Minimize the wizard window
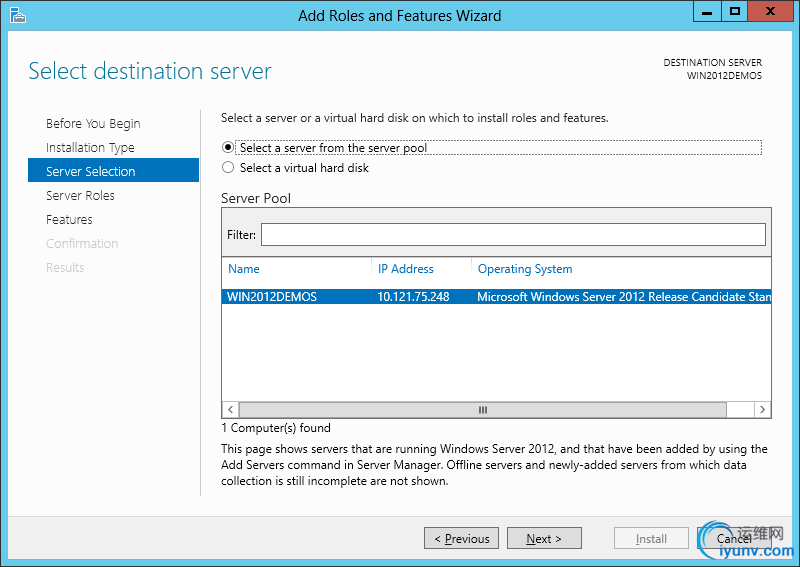800x567 pixels. (x=707, y=12)
